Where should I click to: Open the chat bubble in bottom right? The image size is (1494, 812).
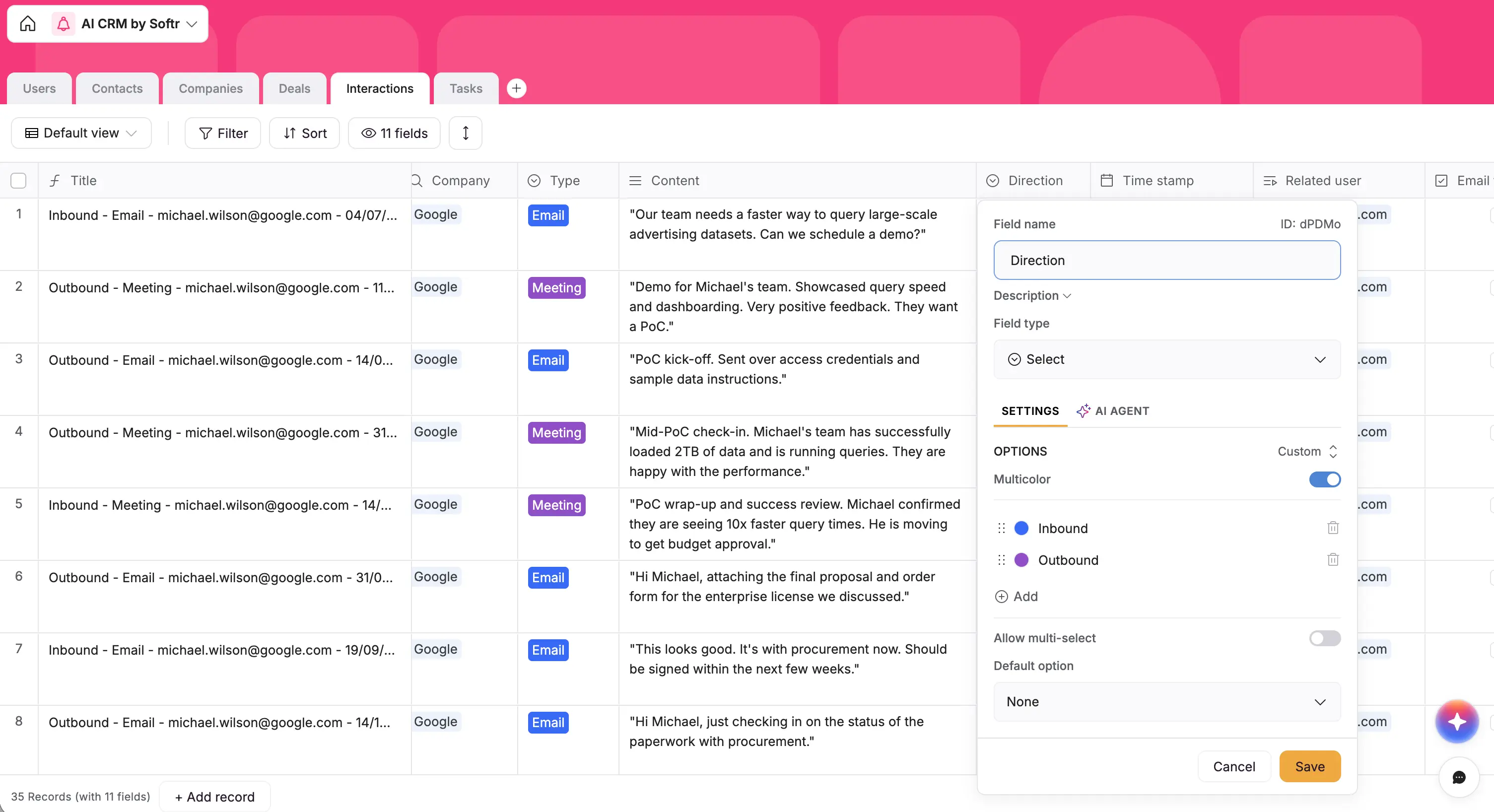pyautogui.click(x=1459, y=778)
